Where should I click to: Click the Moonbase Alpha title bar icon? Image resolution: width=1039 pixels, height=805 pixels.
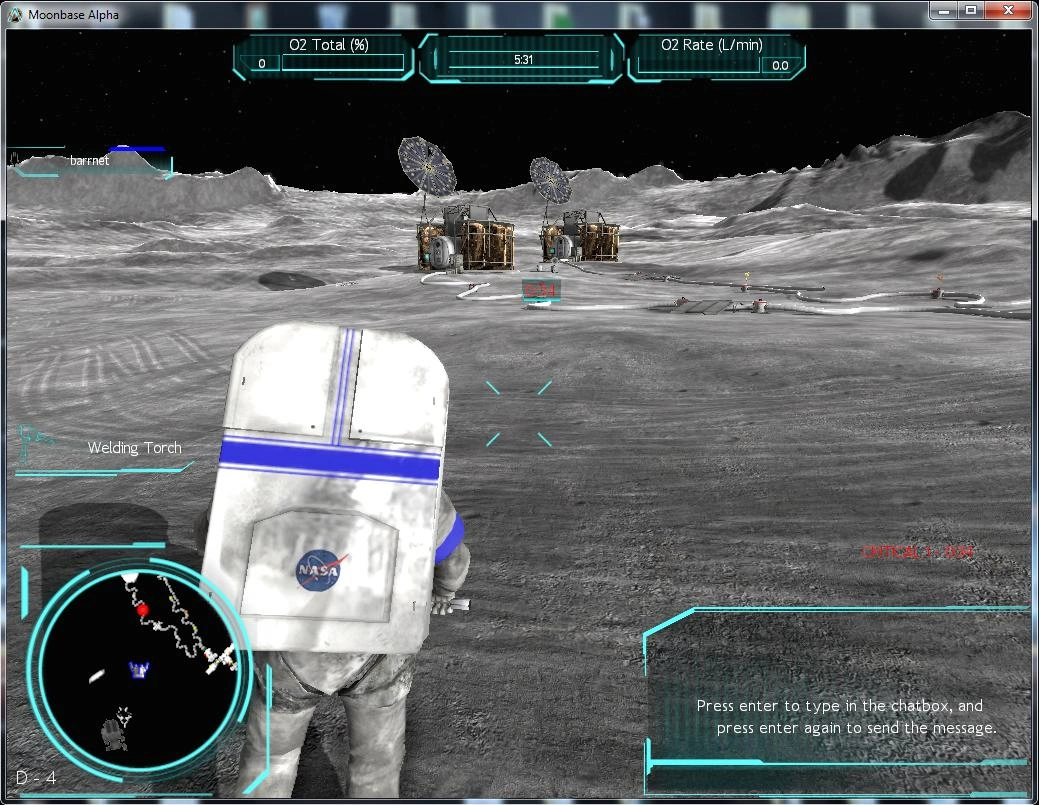(x=14, y=15)
